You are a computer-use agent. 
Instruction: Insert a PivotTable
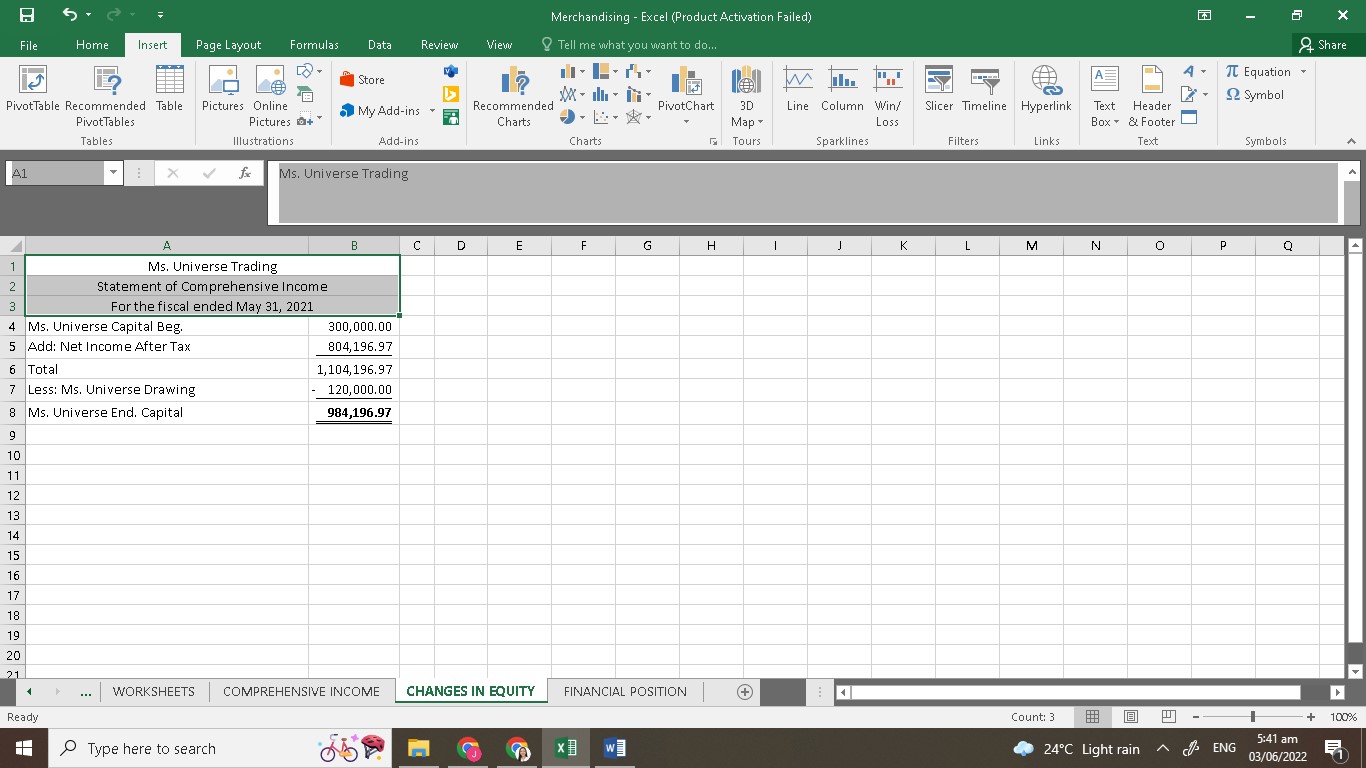point(33,92)
